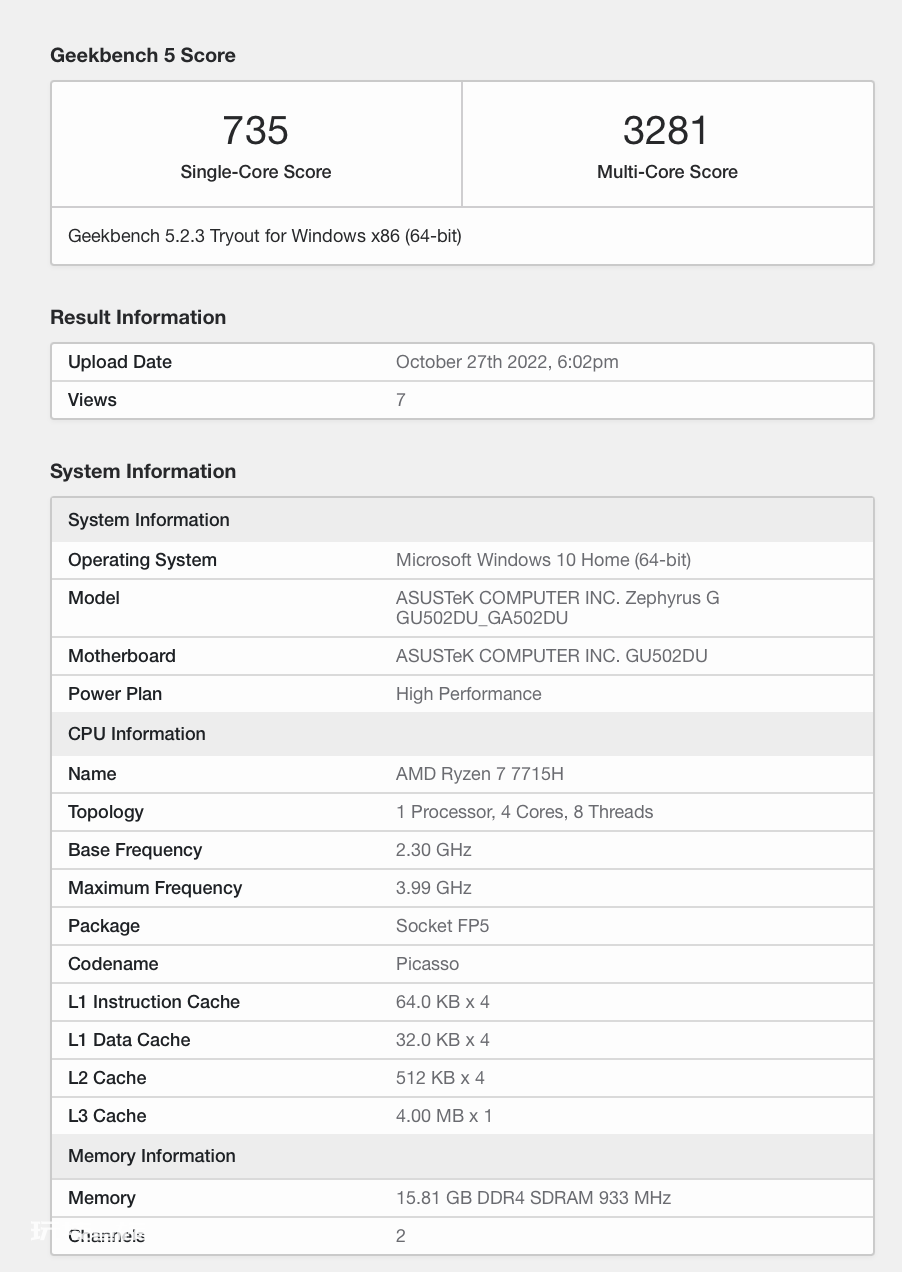The width and height of the screenshot is (902, 1272).
Task: Click "Microsoft Windows 10 Home (64-bit)" value
Action: tap(544, 560)
